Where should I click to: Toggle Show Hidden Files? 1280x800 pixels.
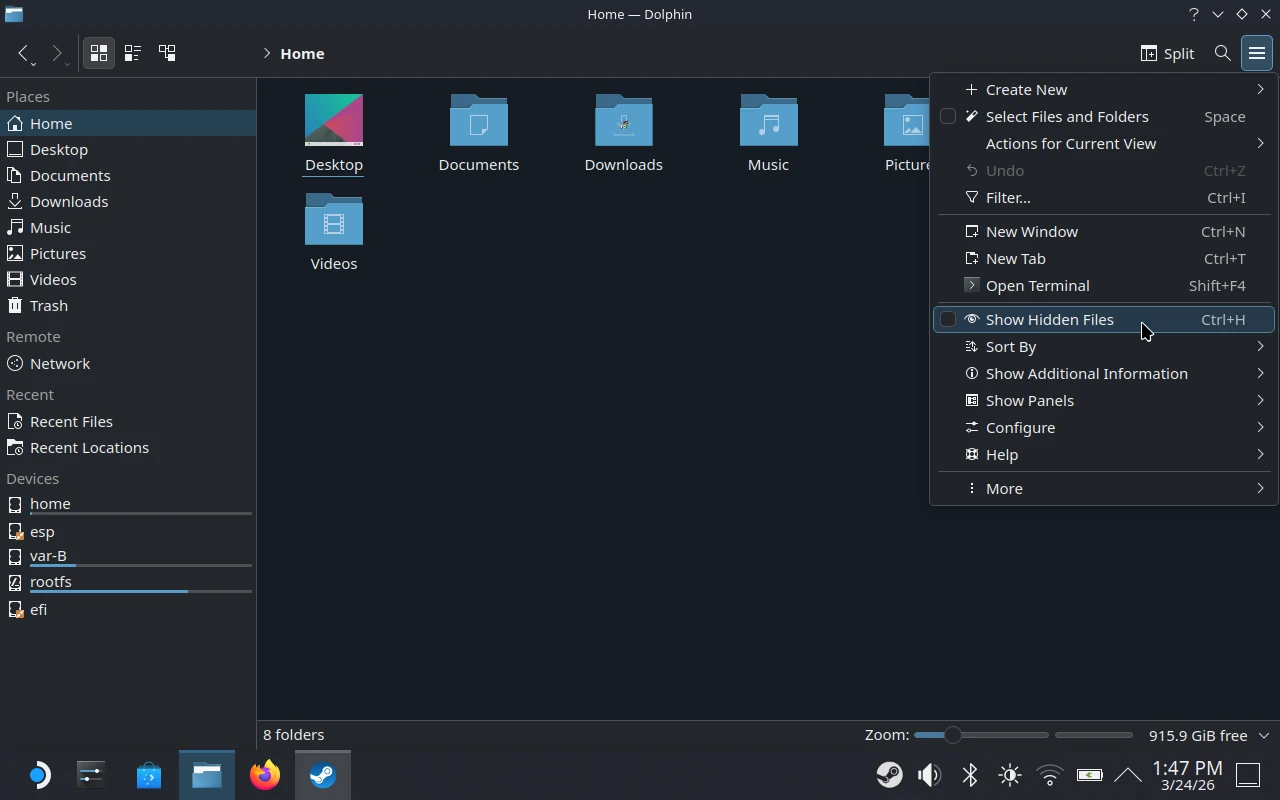(1049, 319)
